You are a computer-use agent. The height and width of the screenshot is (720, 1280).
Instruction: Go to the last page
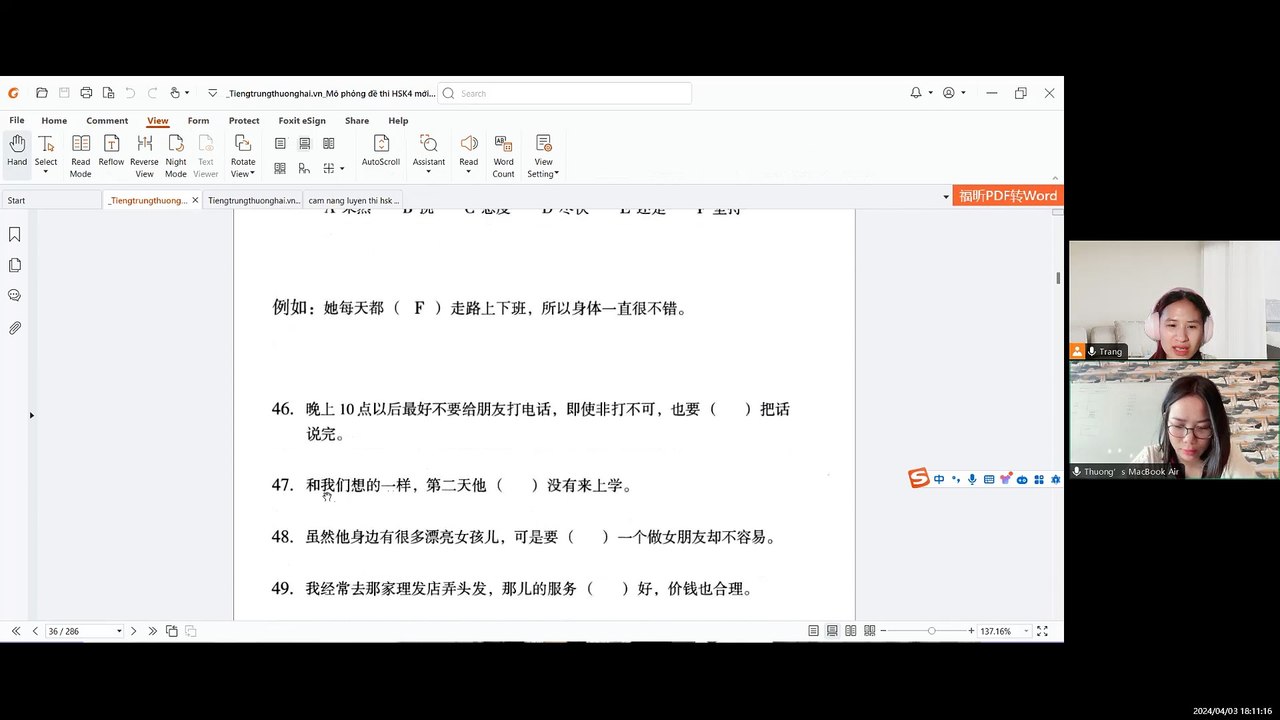tap(152, 631)
